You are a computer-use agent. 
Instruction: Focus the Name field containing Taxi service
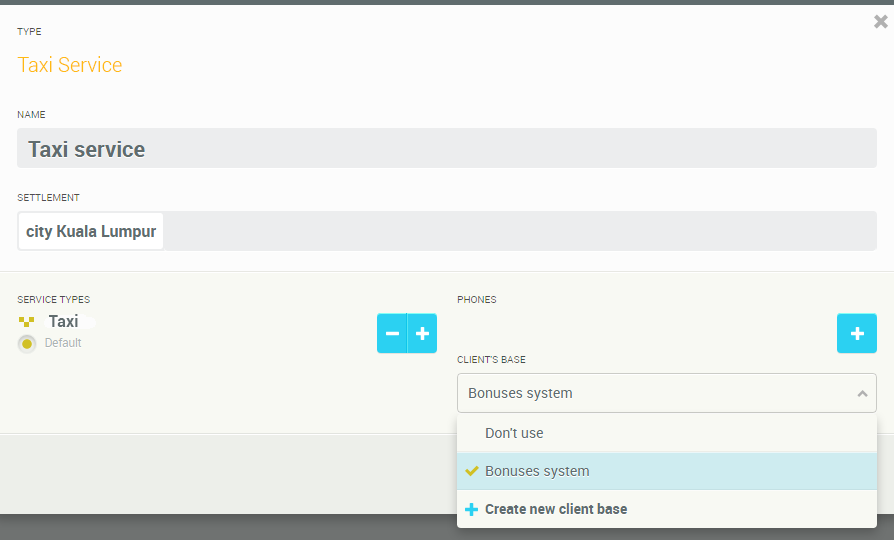(446, 149)
